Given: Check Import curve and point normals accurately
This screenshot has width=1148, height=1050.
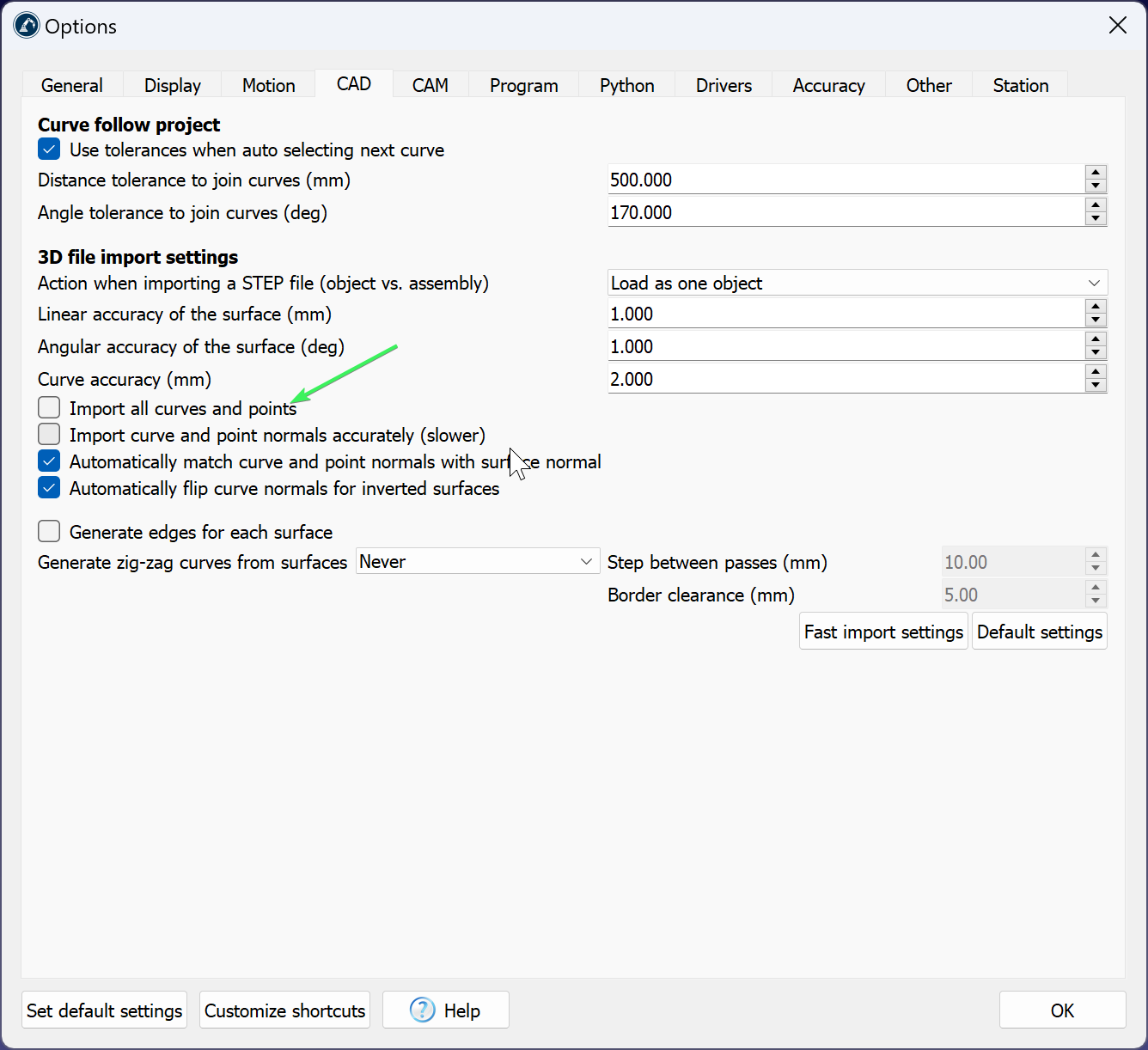Looking at the screenshot, I should coord(50,434).
